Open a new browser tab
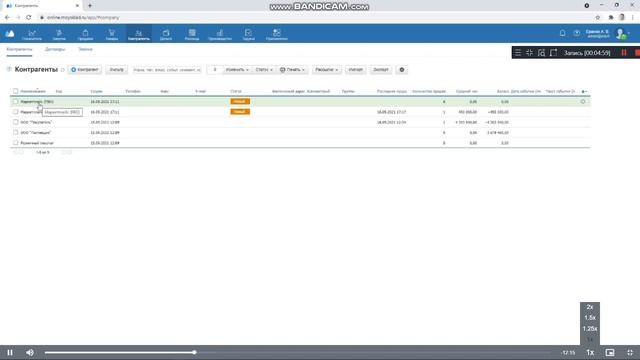This screenshot has height=360, width=640. pos(90,6)
